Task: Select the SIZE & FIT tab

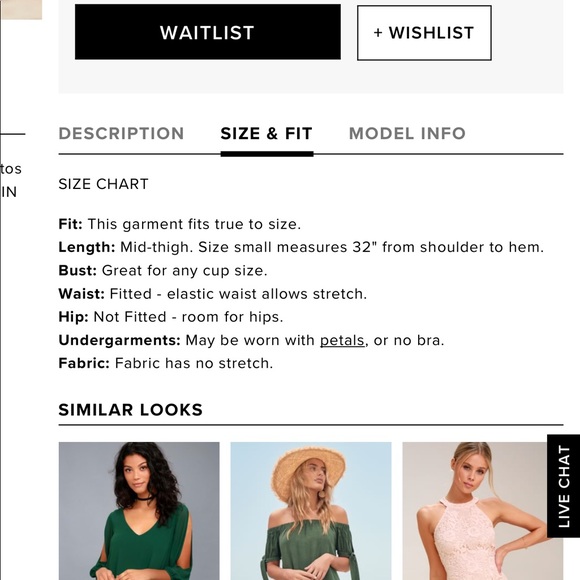Action: pos(267,134)
